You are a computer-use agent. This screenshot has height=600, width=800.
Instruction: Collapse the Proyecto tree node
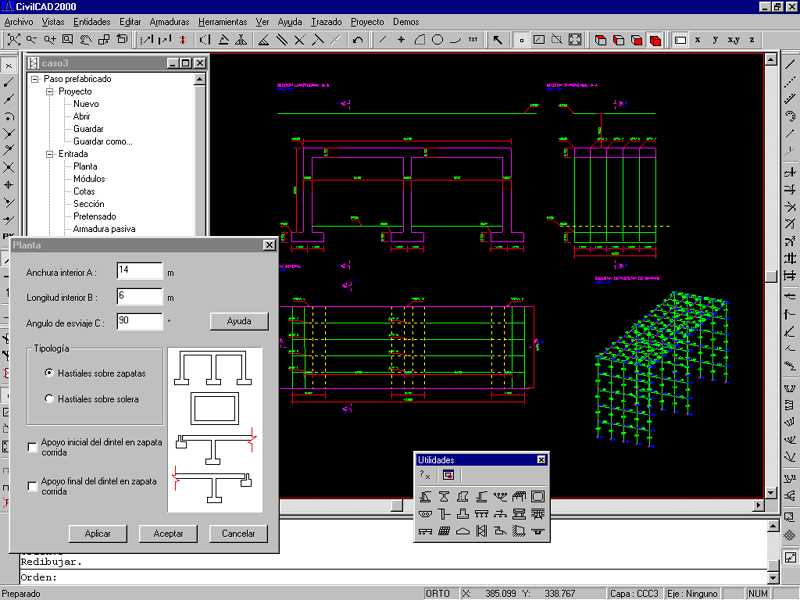[x=49, y=91]
